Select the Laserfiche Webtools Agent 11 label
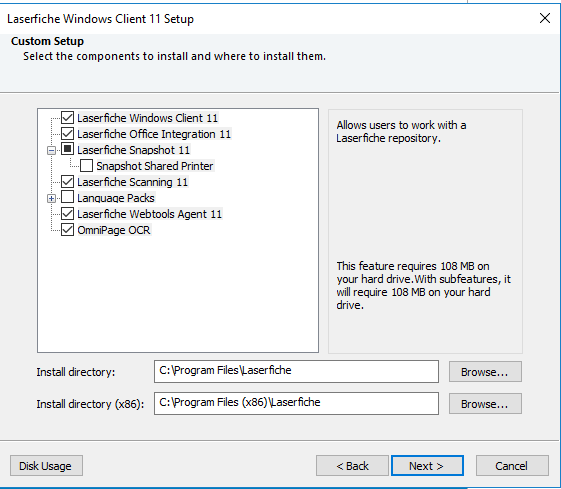 tap(150, 214)
